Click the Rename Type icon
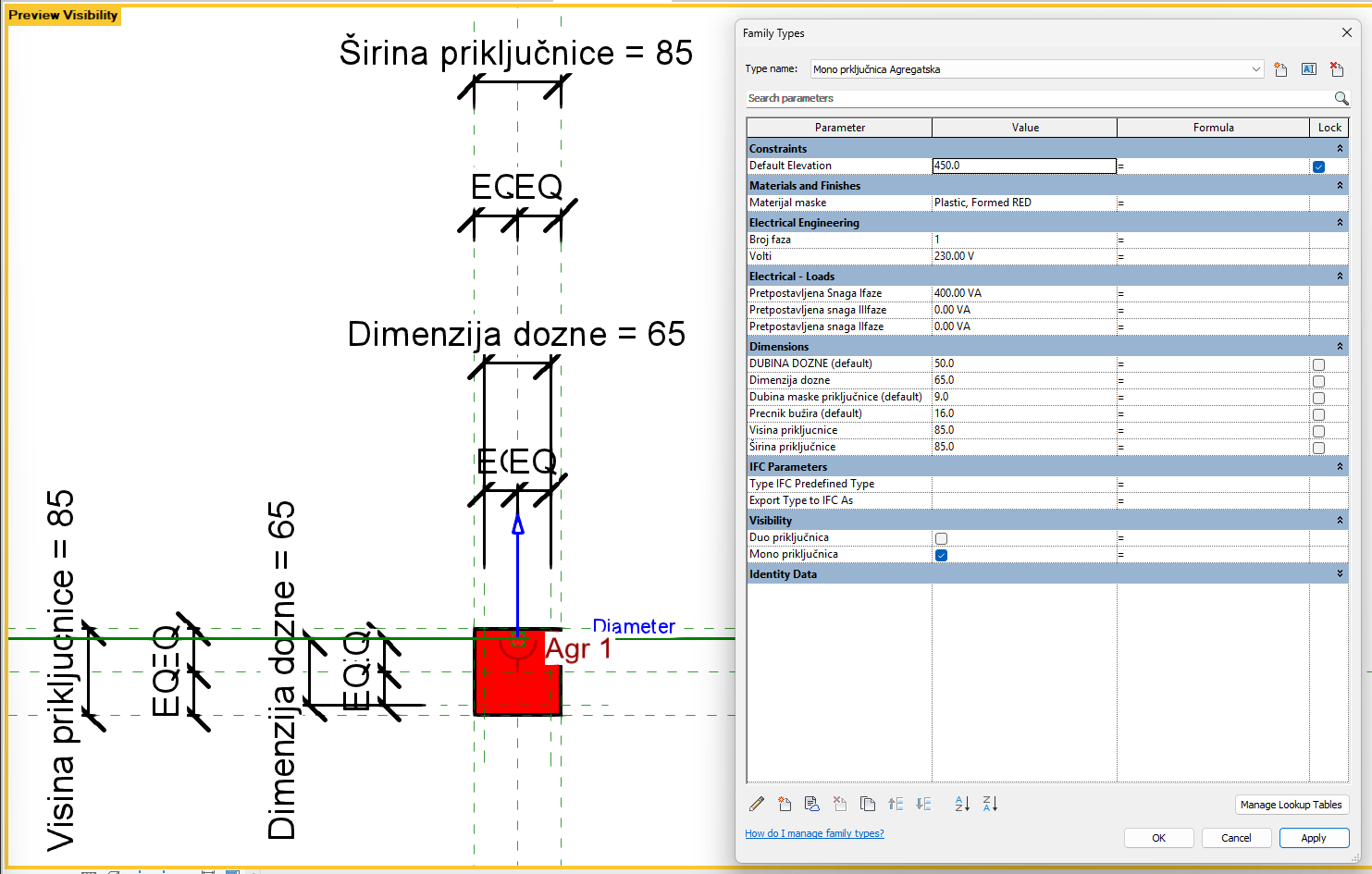The image size is (1372, 874). click(1308, 69)
